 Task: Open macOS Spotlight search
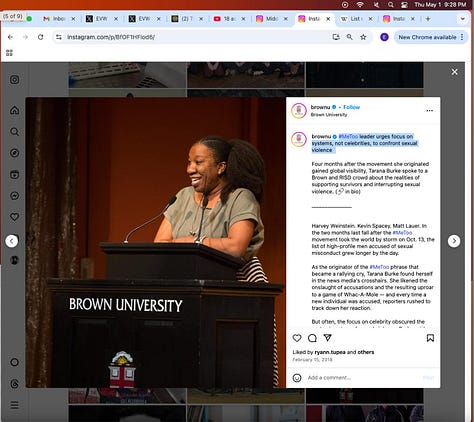click(x=391, y=5)
